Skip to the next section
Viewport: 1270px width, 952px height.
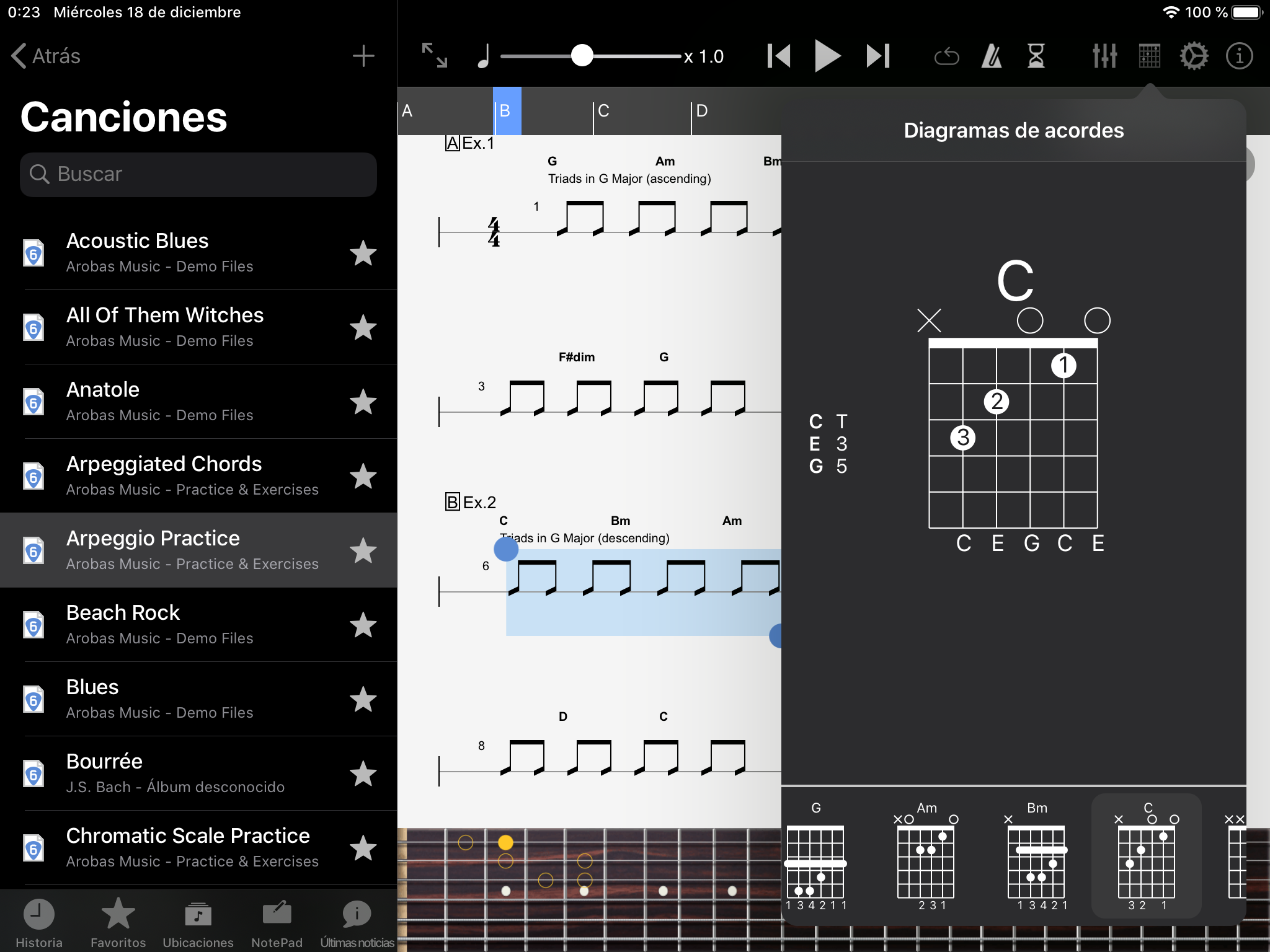(878, 56)
